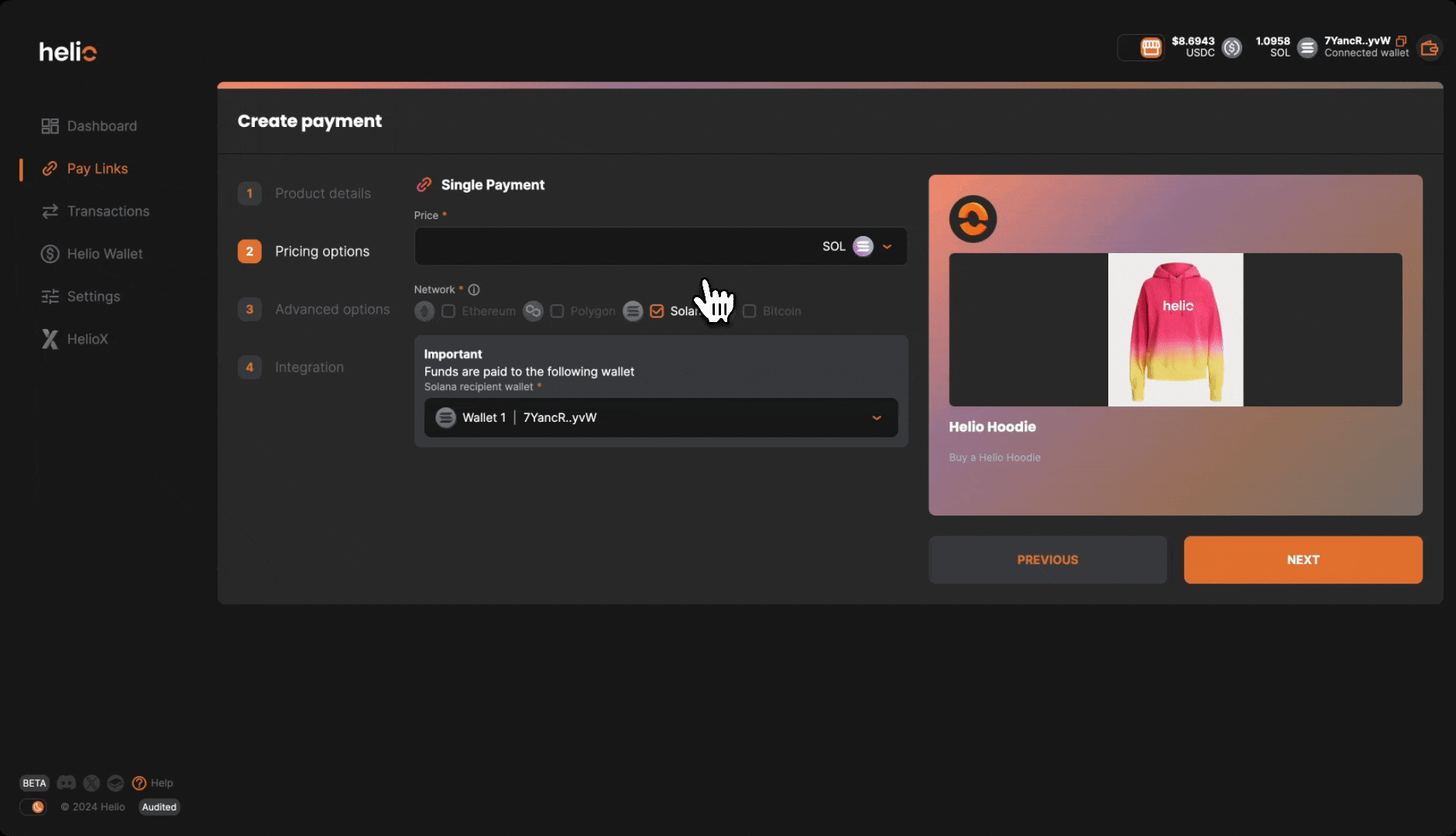The image size is (1456, 836).
Task: Open the Discord icon in the footer
Action: coord(67,783)
